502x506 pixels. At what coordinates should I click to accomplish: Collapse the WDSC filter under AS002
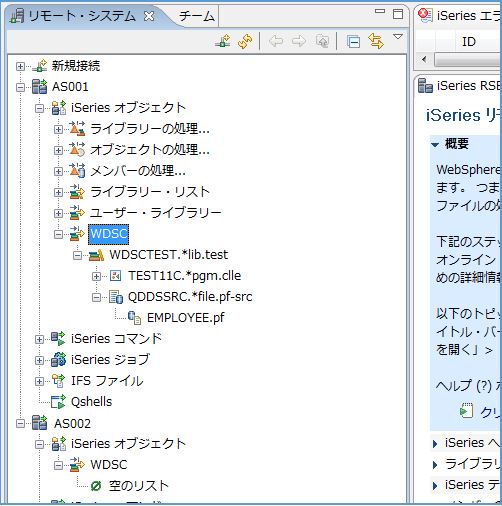(x=58, y=465)
